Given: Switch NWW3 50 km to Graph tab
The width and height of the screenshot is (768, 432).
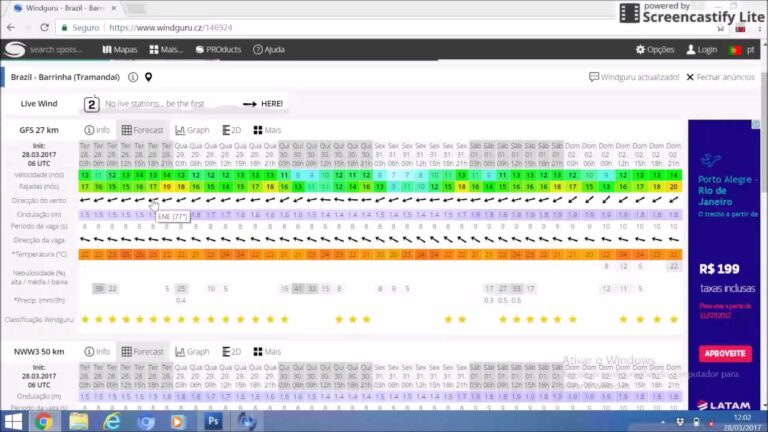Looking at the screenshot, I should (192, 352).
